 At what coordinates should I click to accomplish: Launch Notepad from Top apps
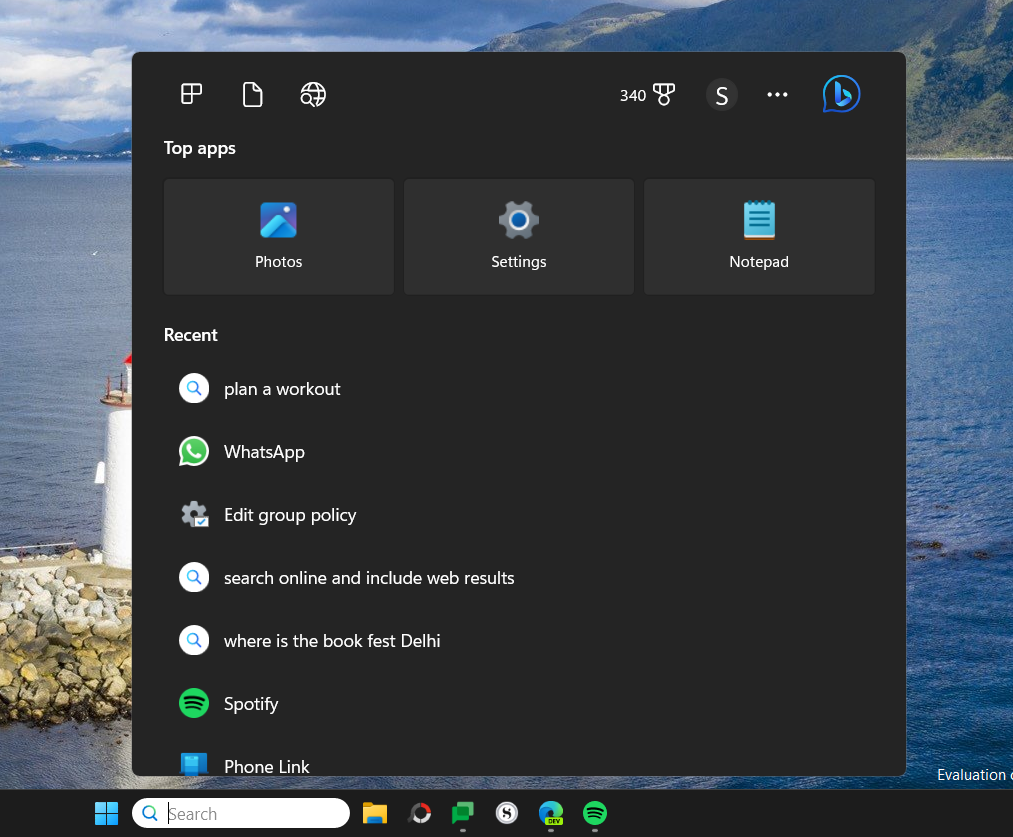click(758, 236)
